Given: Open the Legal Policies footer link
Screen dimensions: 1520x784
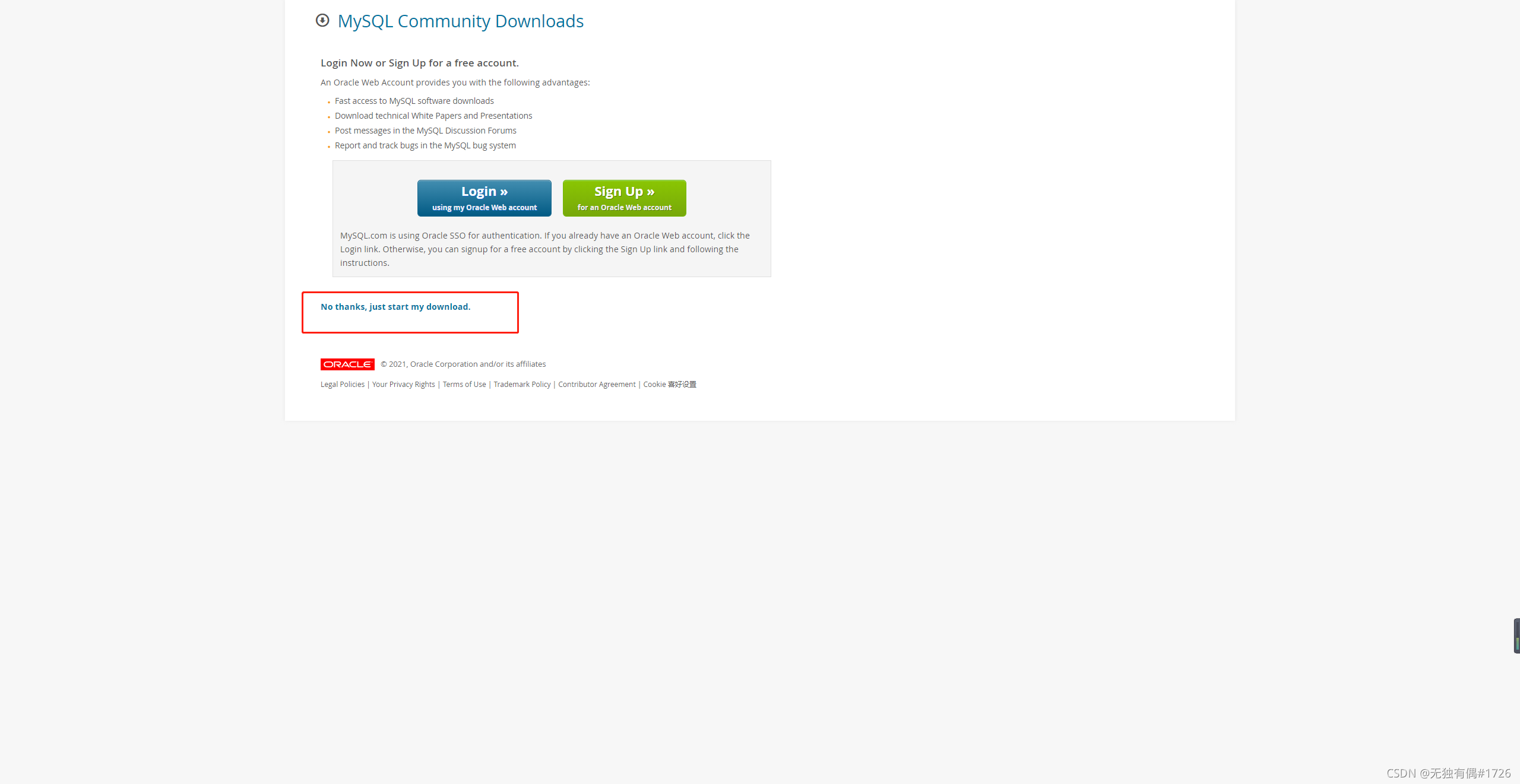Looking at the screenshot, I should [x=343, y=385].
